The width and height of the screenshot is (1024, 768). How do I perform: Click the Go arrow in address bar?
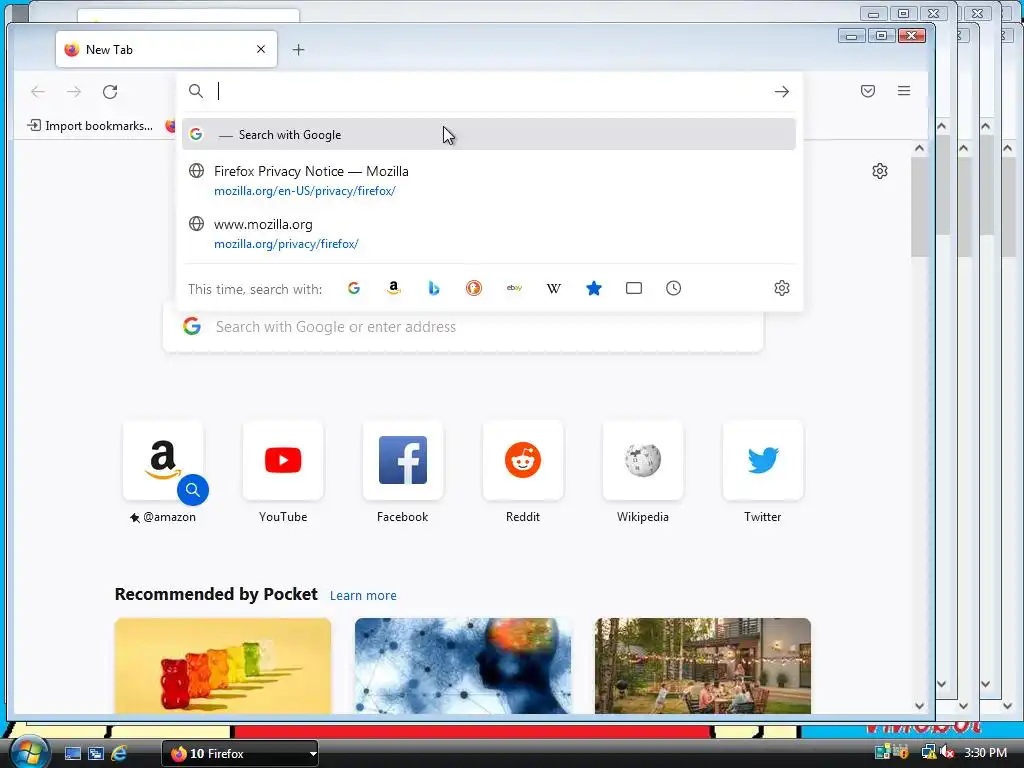782,91
